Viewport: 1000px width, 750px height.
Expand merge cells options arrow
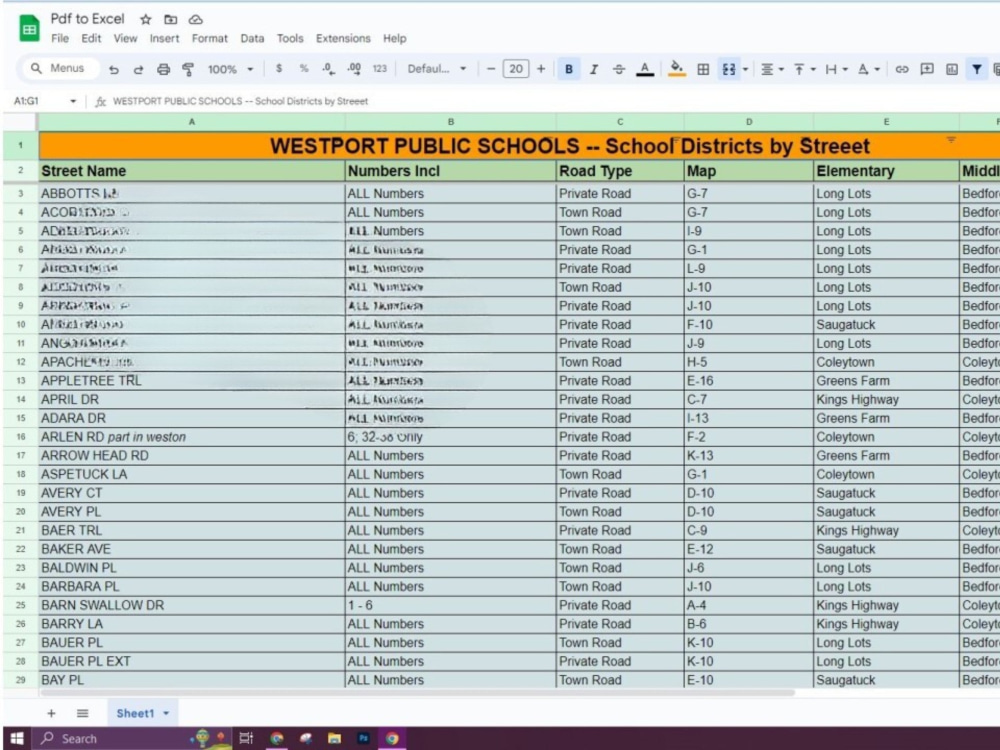pyautogui.click(x=745, y=69)
